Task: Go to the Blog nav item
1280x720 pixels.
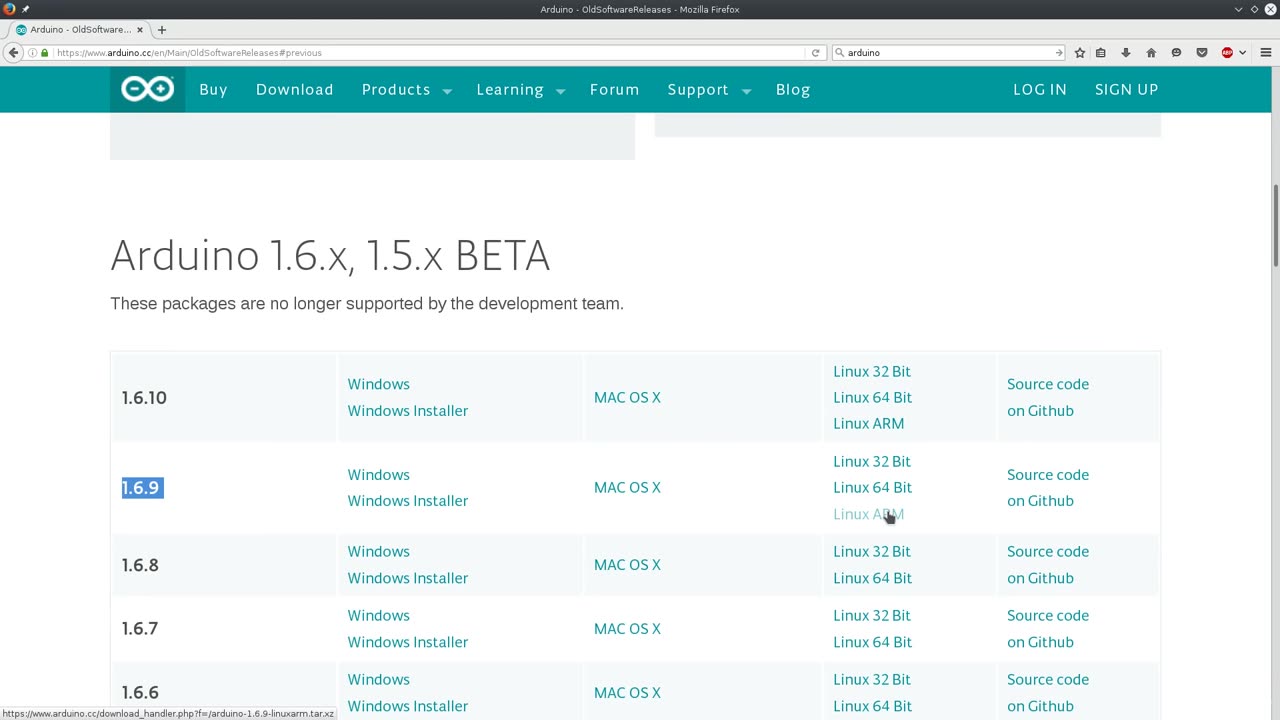Action: (793, 90)
